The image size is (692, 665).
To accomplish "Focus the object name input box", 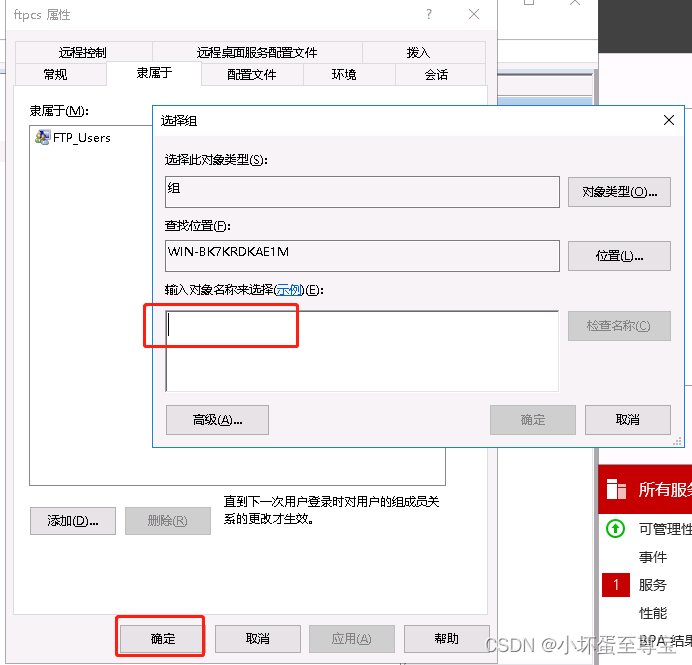I will pyautogui.click(x=362, y=351).
